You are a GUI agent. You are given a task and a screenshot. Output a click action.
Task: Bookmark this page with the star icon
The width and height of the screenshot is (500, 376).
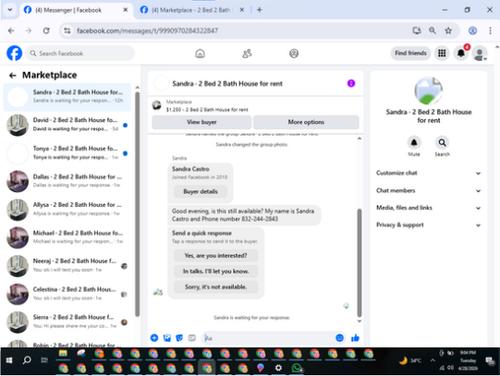[x=448, y=31]
